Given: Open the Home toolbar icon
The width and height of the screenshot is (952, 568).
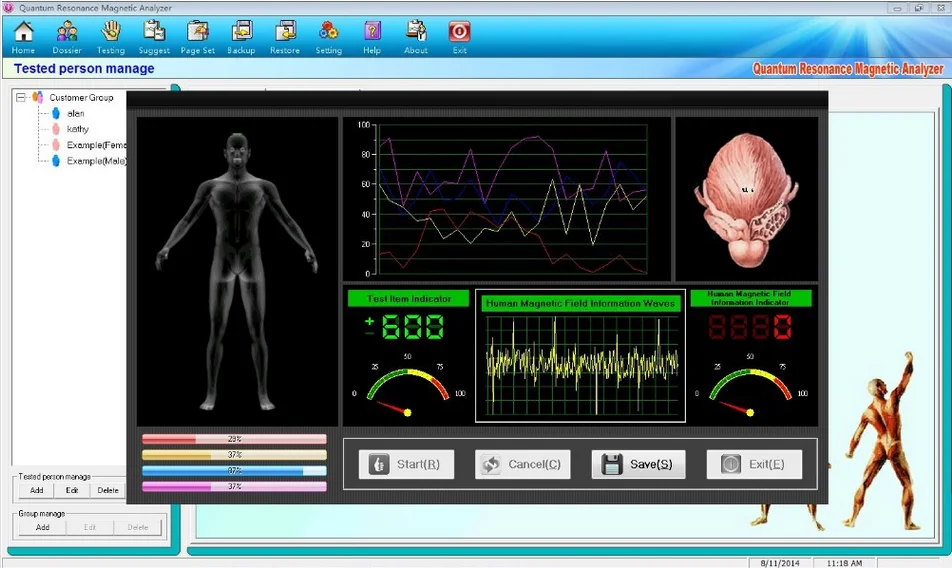Looking at the screenshot, I should 24,37.
